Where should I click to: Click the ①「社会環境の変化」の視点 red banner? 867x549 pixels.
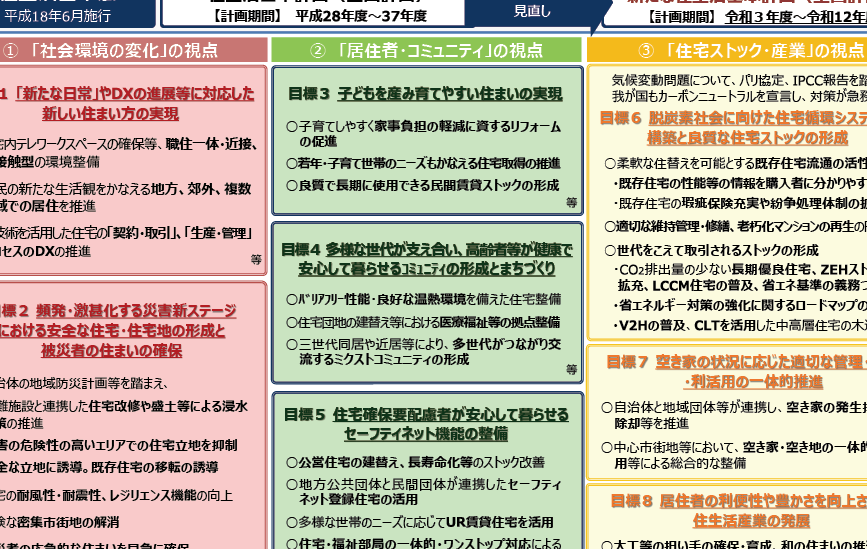pos(132,50)
